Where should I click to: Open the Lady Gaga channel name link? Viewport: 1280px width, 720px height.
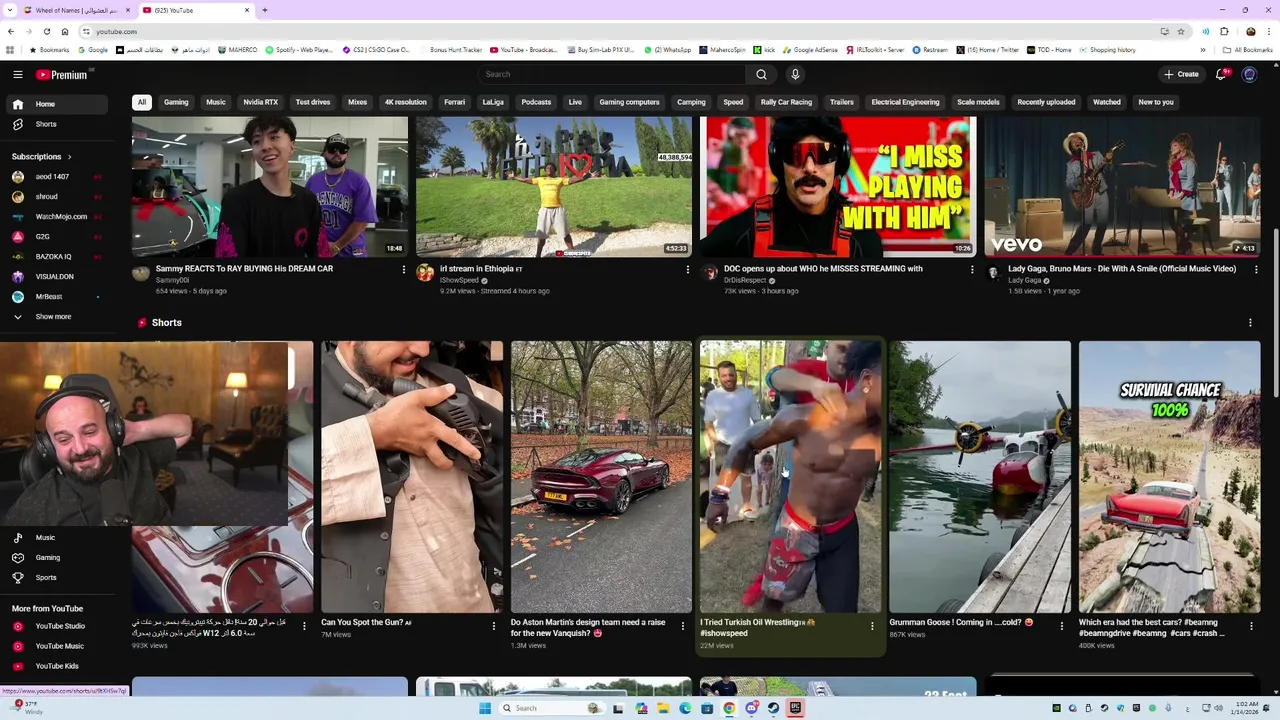click(x=1024, y=281)
